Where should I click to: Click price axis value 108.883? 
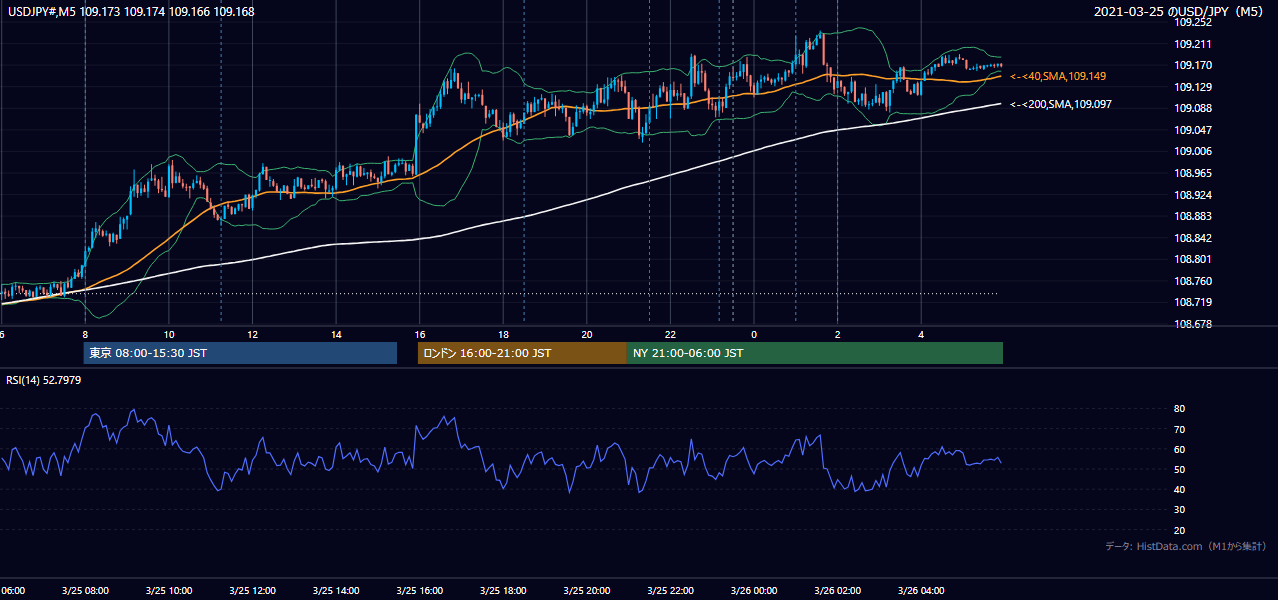pyautogui.click(x=1193, y=216)
